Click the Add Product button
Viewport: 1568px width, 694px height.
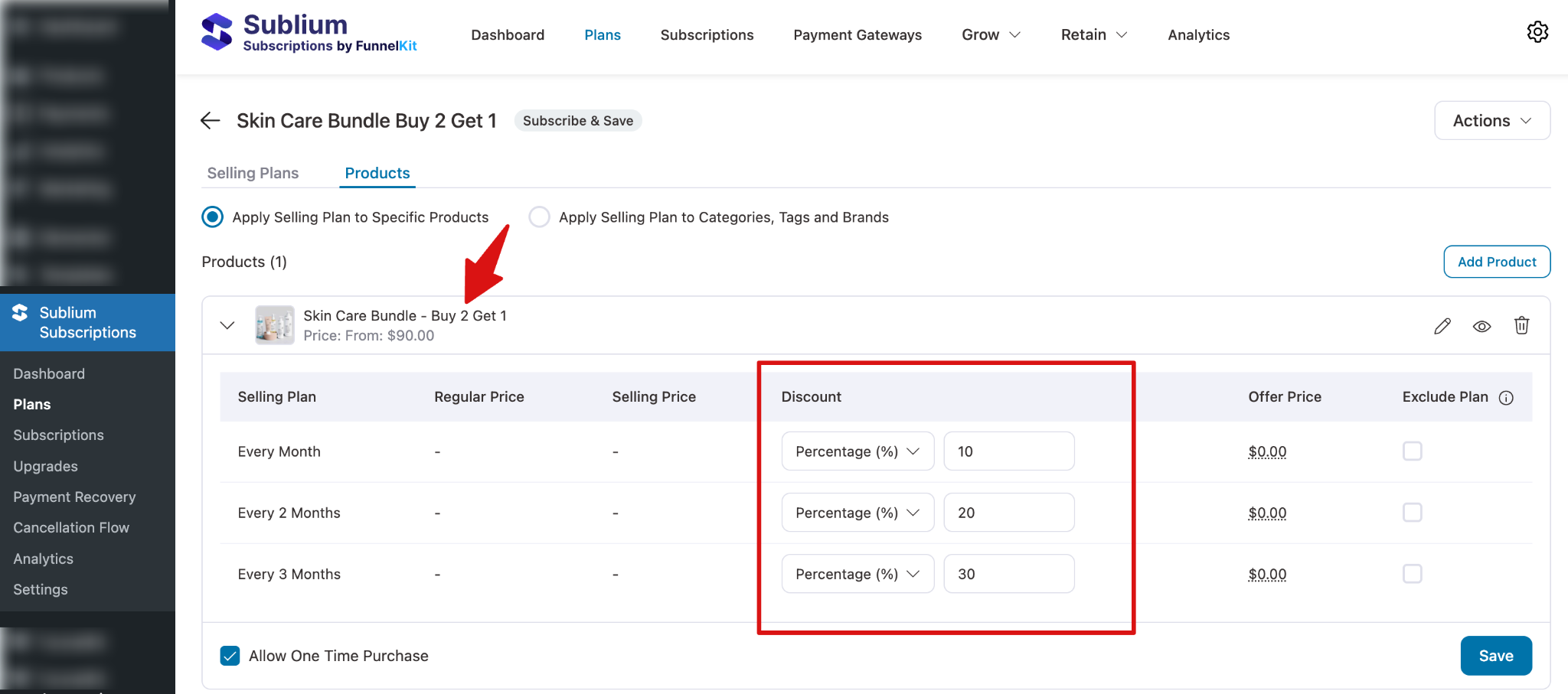pos(1496,261)
